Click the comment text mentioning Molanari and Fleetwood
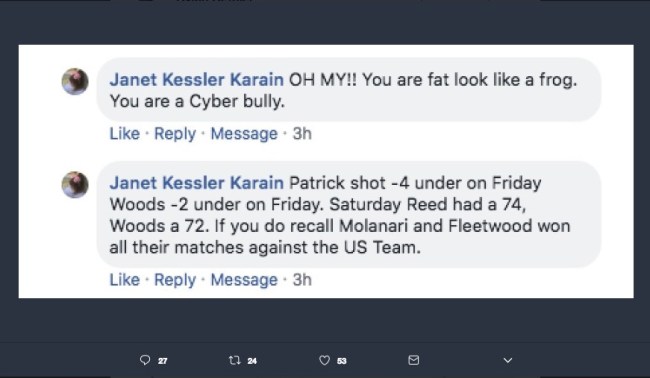 coord(340,215)
